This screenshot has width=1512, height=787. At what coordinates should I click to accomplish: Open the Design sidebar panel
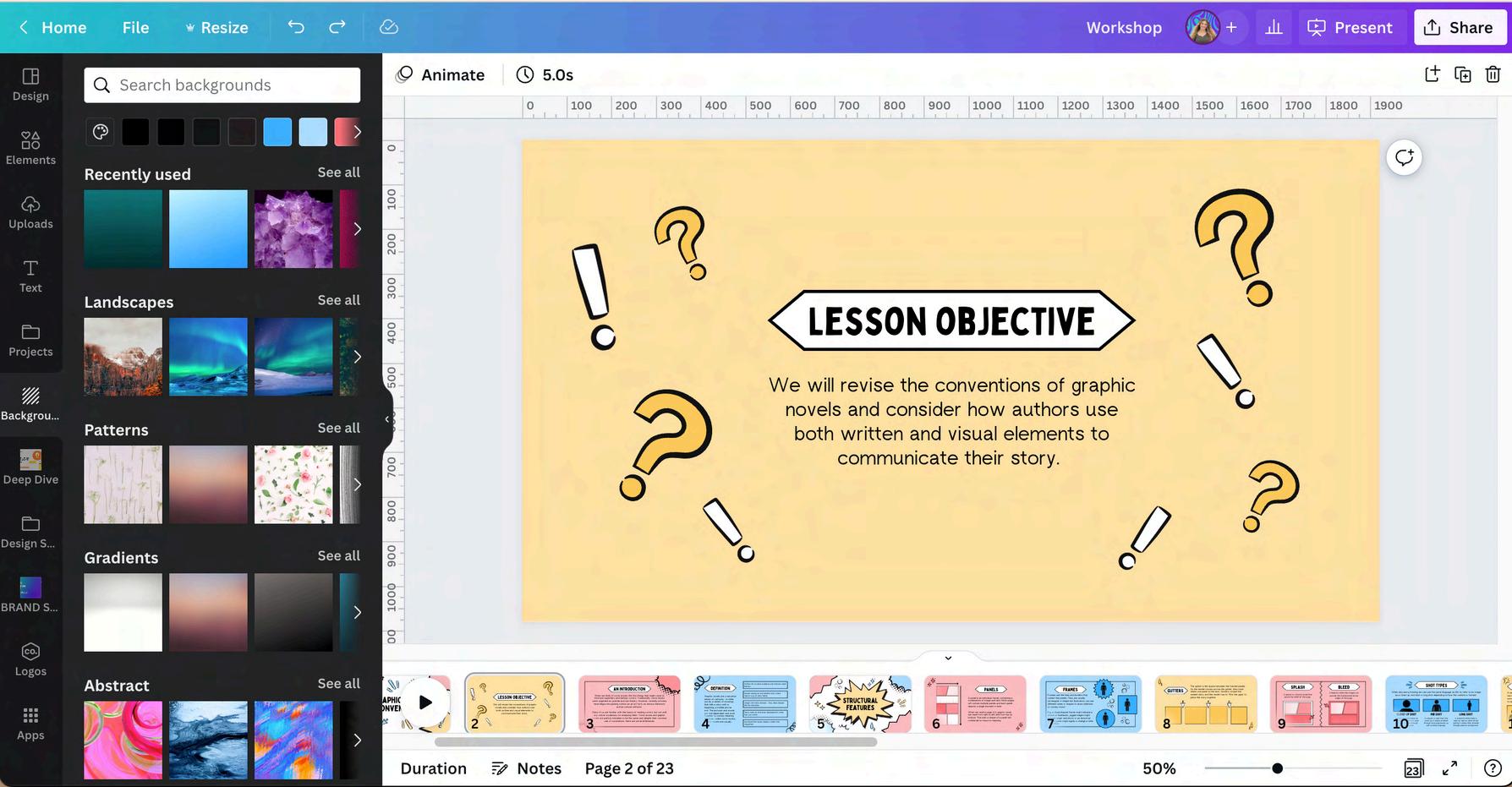pos(30,85)
